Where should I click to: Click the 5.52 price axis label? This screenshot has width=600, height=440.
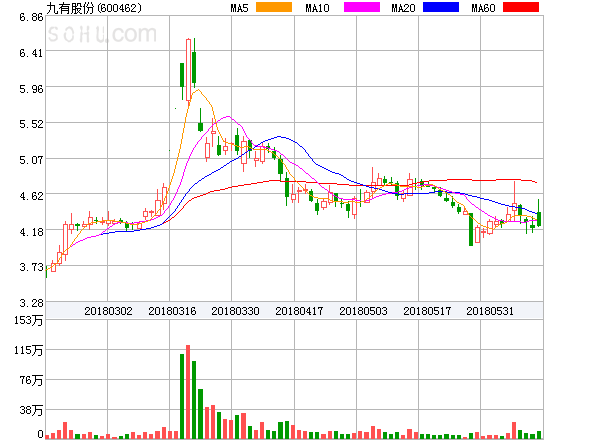(x=31, y=124)
